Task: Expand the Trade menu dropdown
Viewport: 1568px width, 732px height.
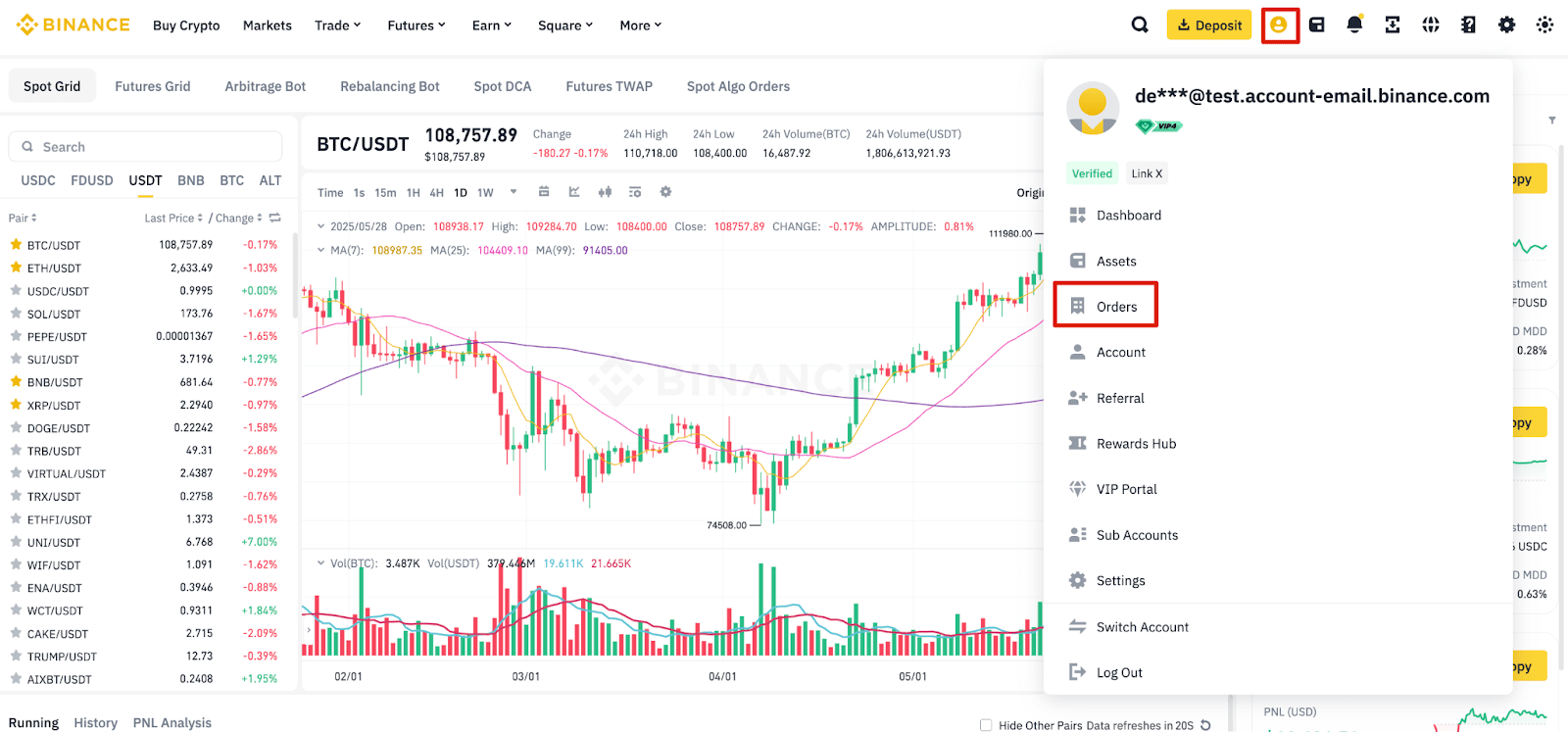Action: click(x=338, y=25)
